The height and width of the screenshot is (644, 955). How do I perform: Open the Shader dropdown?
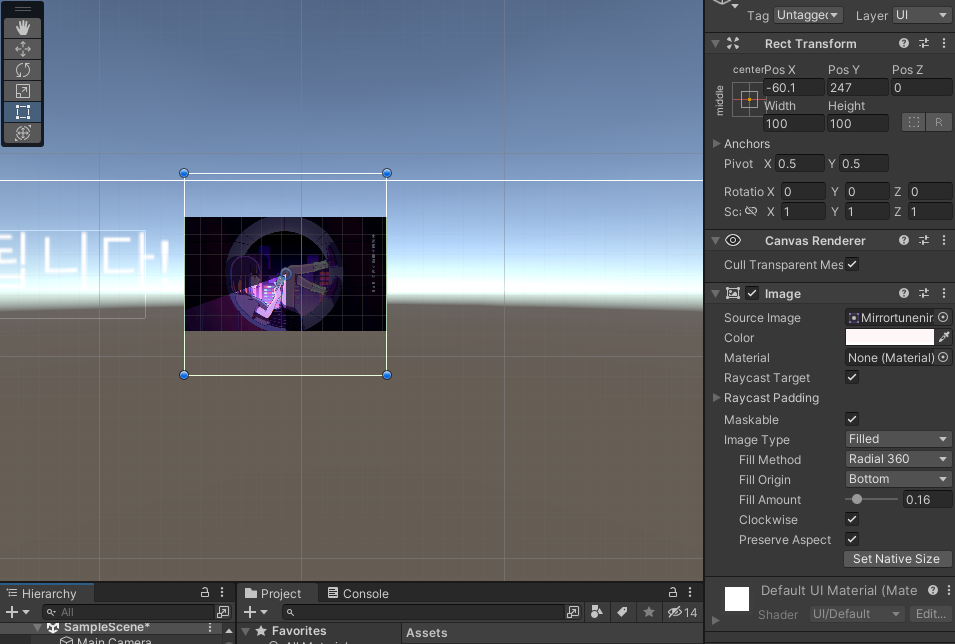(856, 614)
